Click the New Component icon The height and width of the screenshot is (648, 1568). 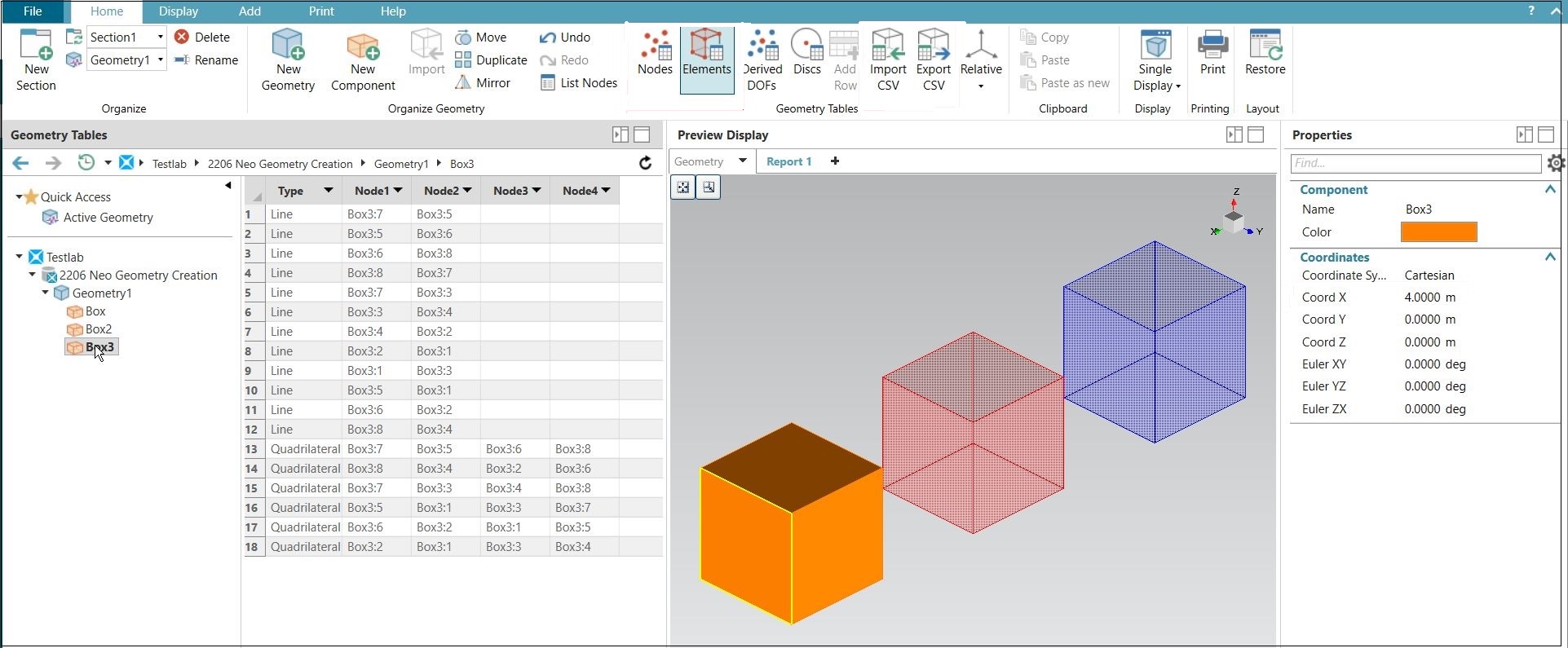(363, 60)
